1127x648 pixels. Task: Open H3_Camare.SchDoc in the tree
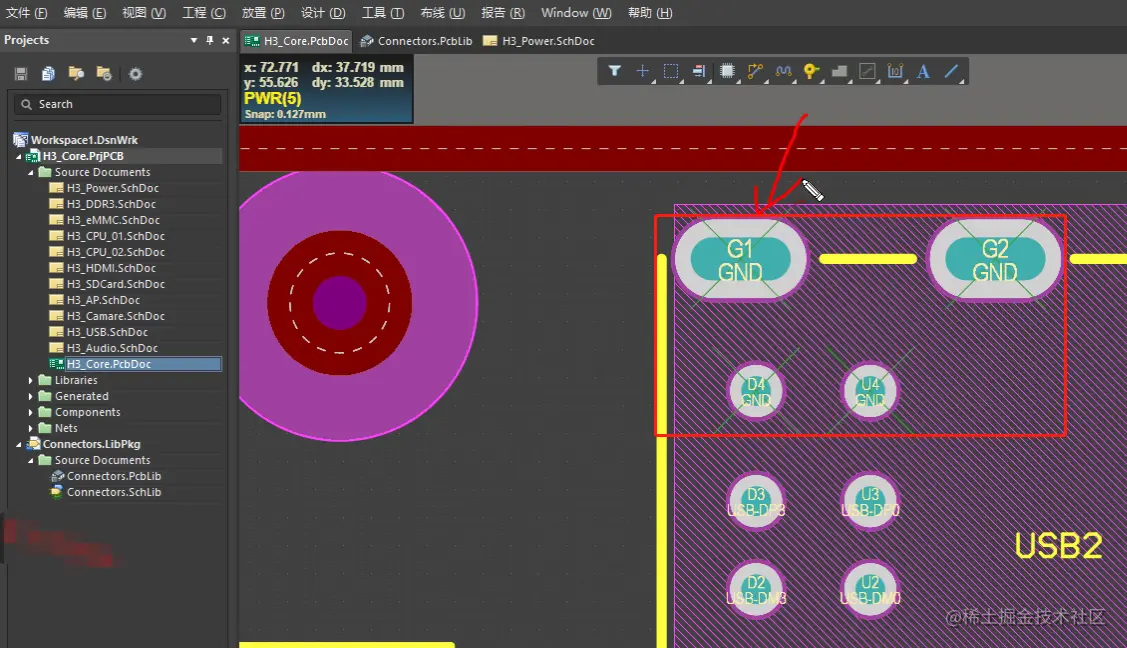point(115,316)
